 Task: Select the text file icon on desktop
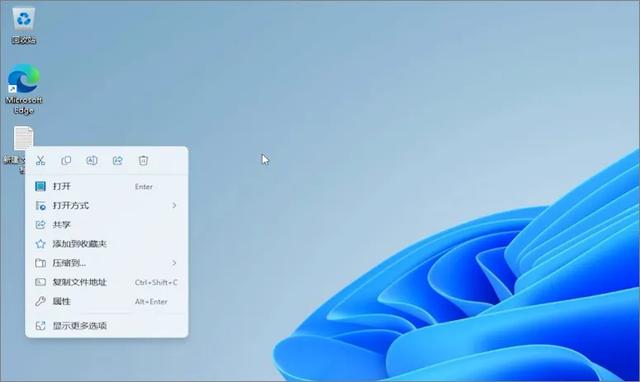click(23, 139)
